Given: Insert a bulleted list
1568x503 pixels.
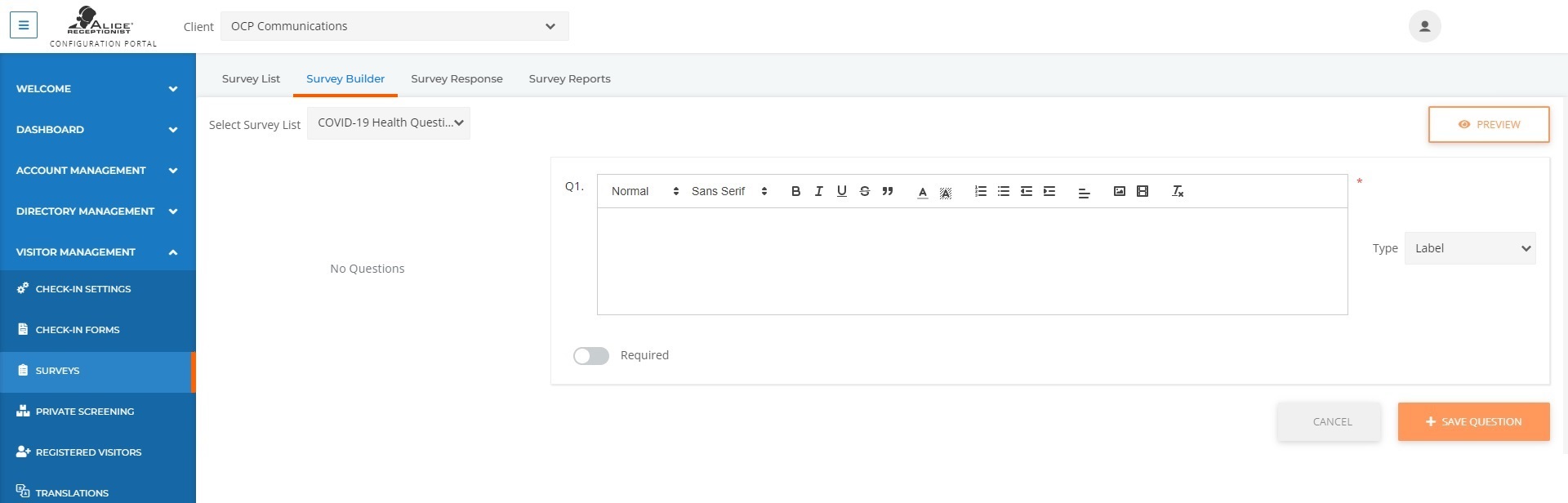Looking at the screenshot, I should (1003, 191).
